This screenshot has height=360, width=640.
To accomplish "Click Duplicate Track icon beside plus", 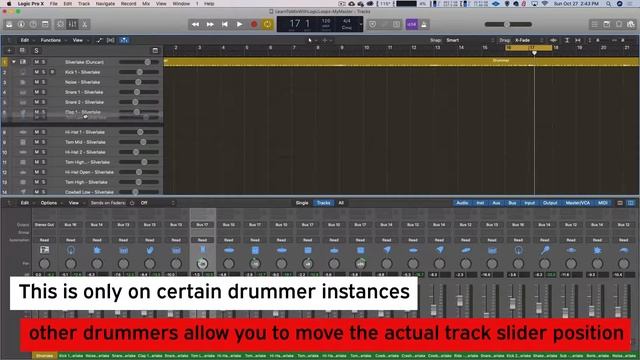I will tap(22, 50).
